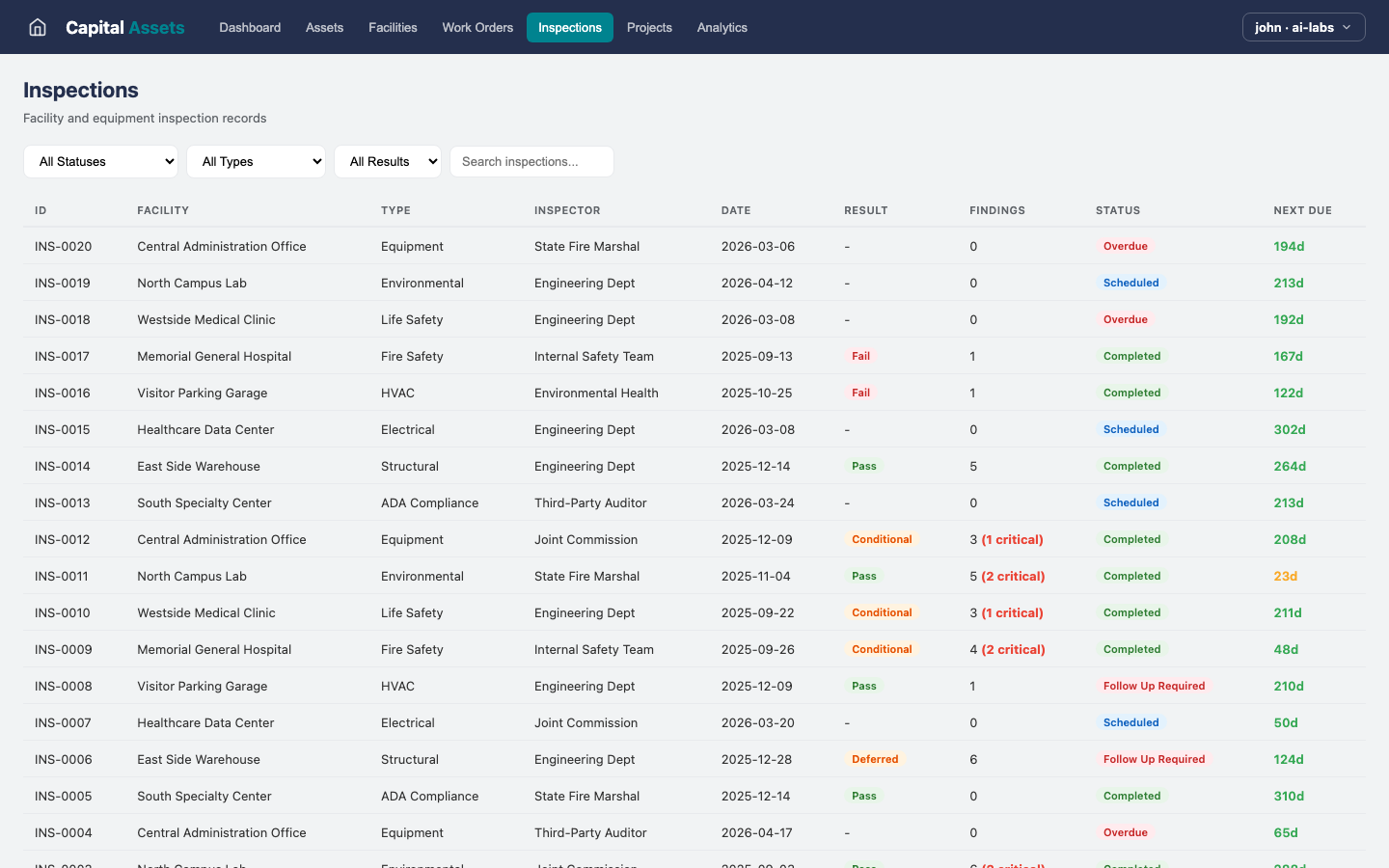1389x868 pixels.
Task: Open inspection record INS-0020
Action: (x=62, y=246)
